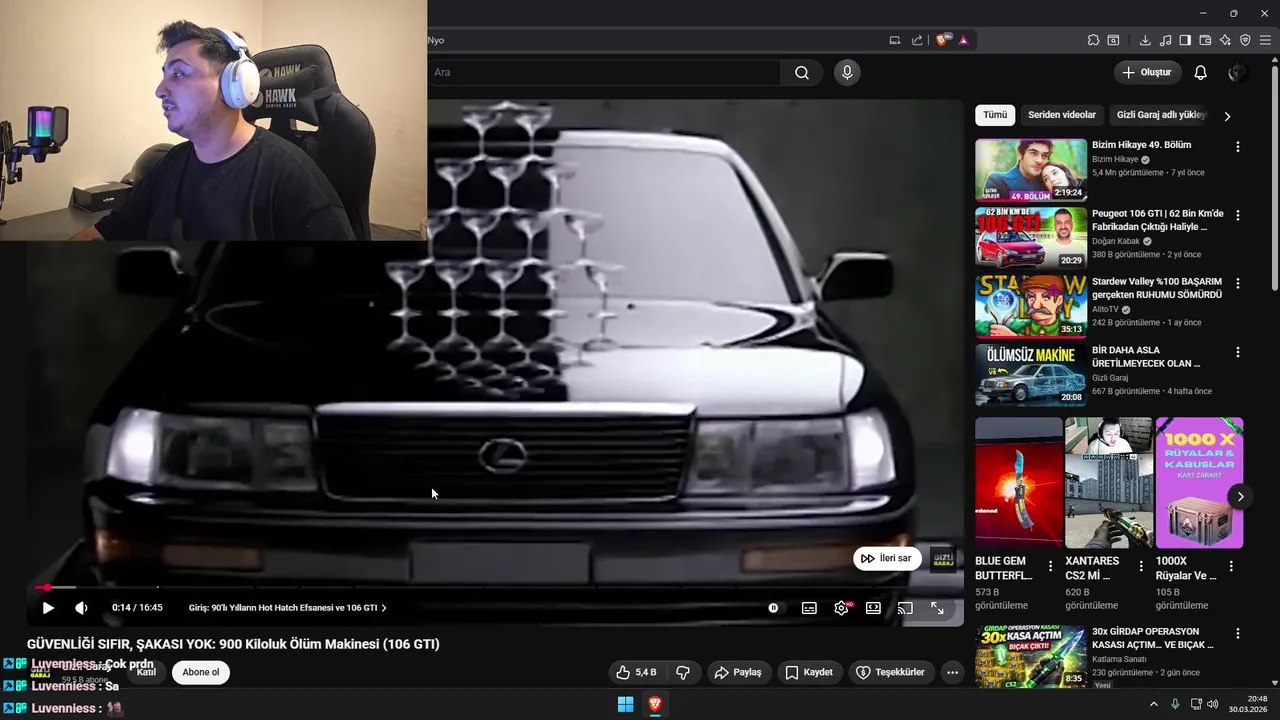Click the Brave icon in the taskbar

pos(655,704)
